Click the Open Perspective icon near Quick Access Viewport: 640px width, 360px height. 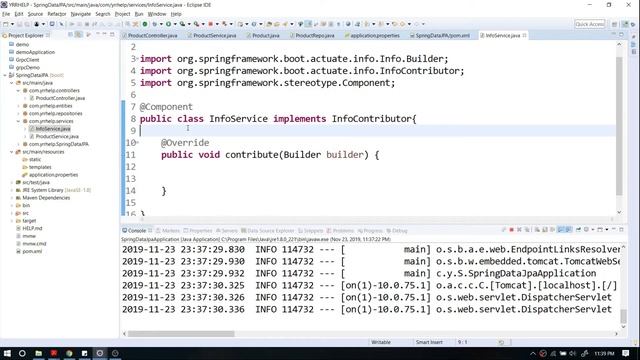point(614,24)
